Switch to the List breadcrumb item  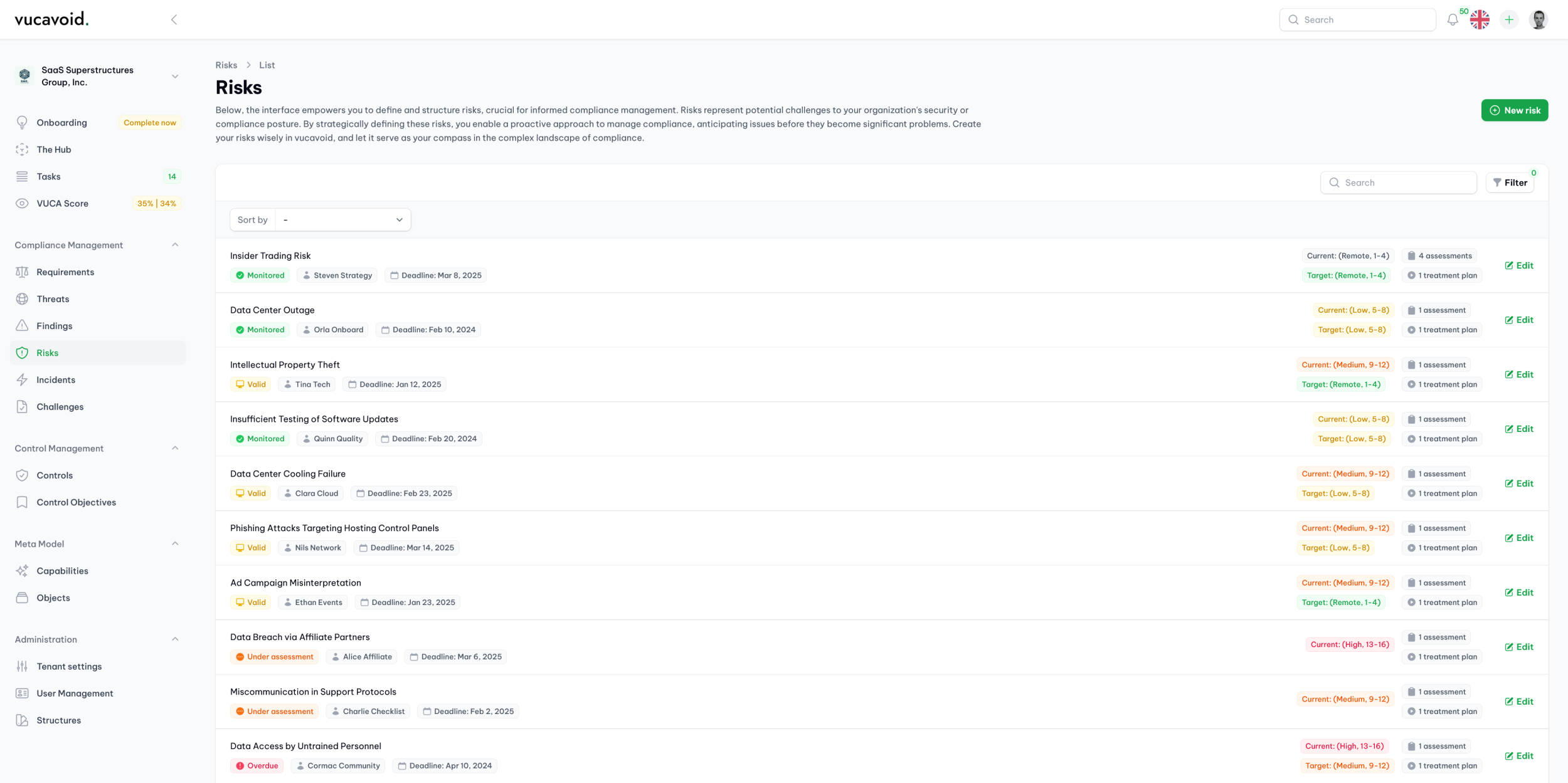click(267, 65)
